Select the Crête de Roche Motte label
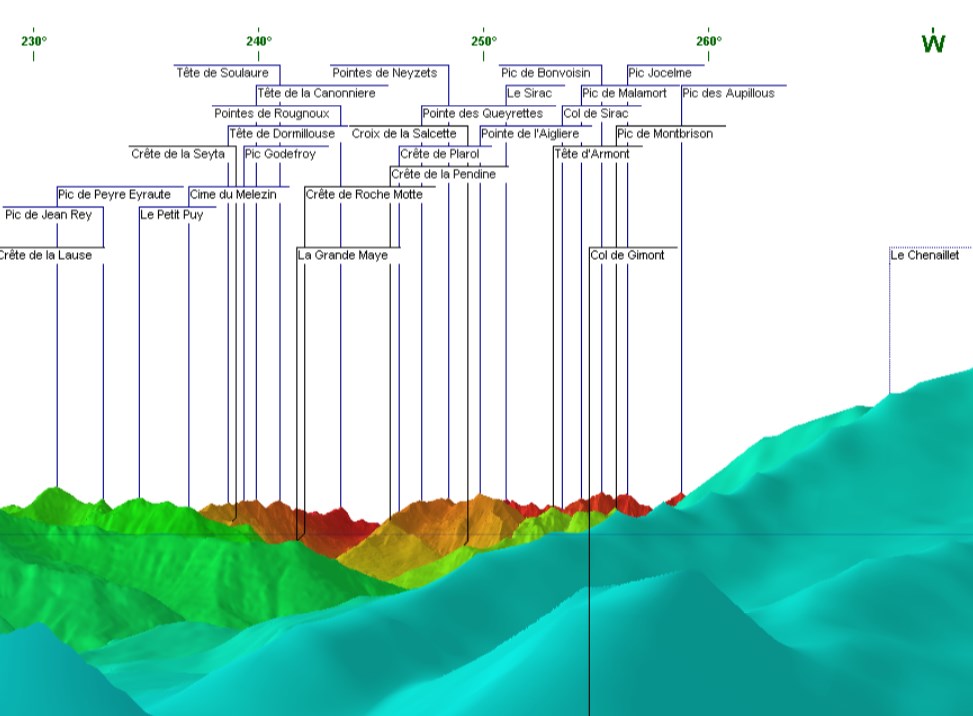This screenshot has width=973, height=716. click(364, 195)
